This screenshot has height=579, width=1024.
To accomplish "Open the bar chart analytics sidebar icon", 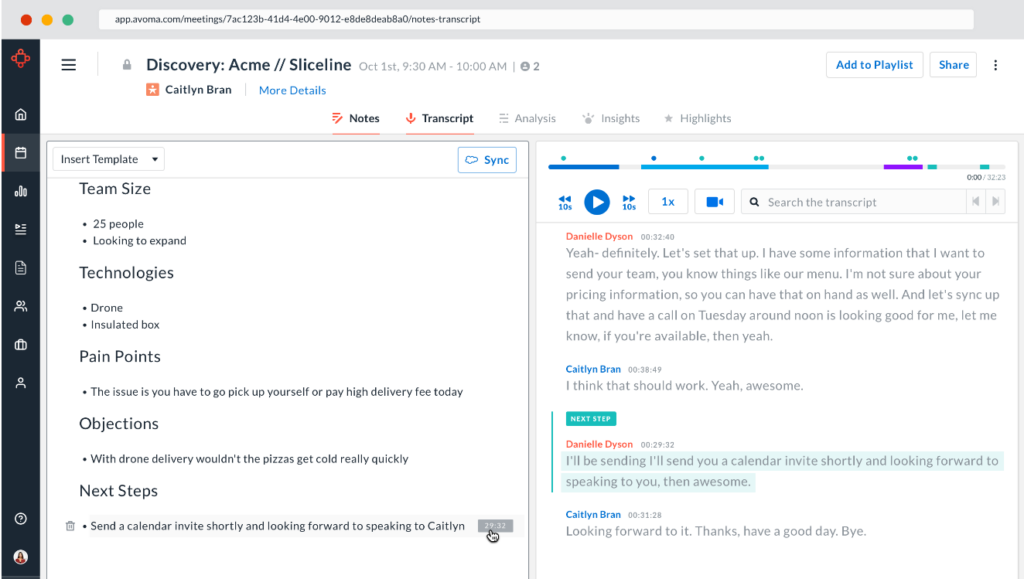I will pyautogui.click(x=21, y=191).
